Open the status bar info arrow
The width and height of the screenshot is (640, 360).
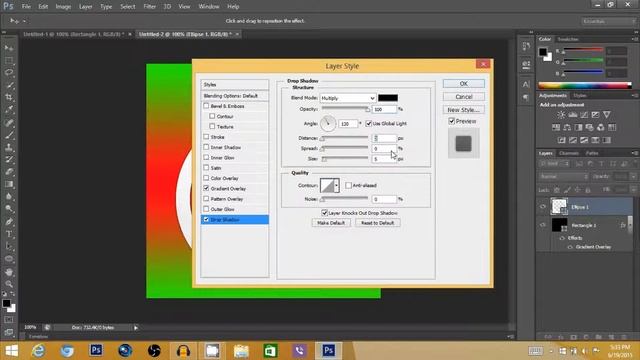pyautogui.click(x=136, y=327)
